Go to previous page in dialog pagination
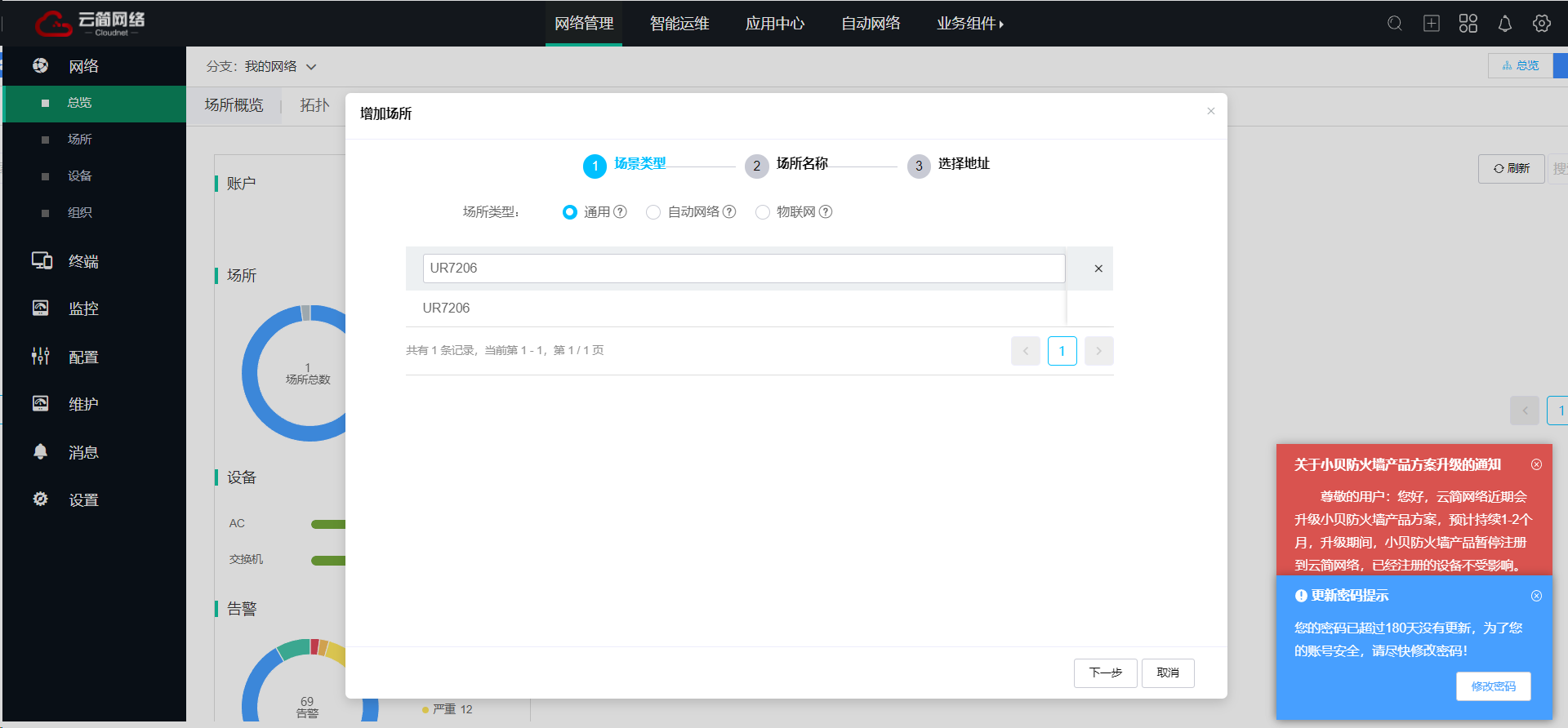The width and height of the screenshot is (1568, 728). point(1026,351)
